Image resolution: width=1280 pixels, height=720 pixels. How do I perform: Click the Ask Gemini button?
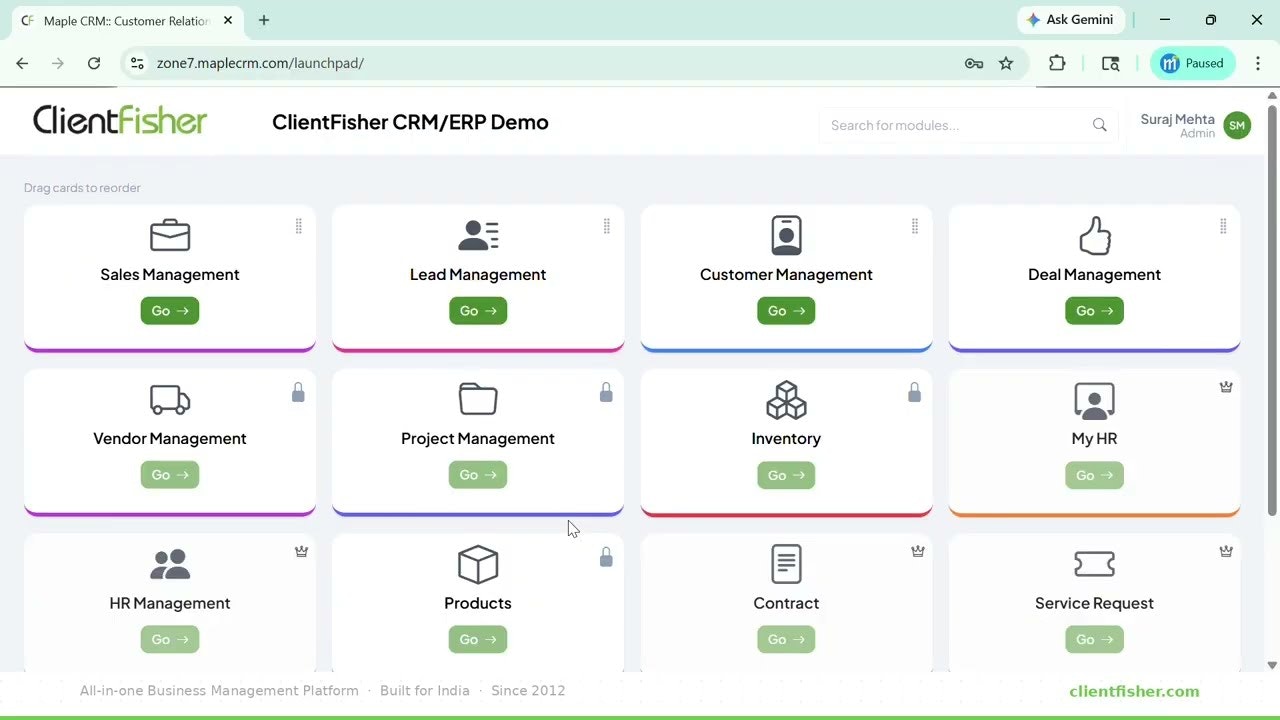pos(1071,20)
